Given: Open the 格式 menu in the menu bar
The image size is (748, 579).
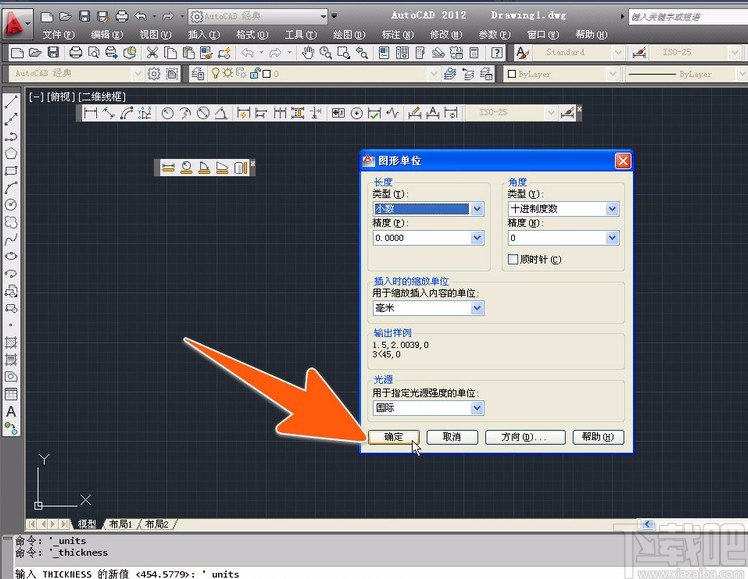Looking at the screenshot, I should pyautogui.click(x=248, y=34).
